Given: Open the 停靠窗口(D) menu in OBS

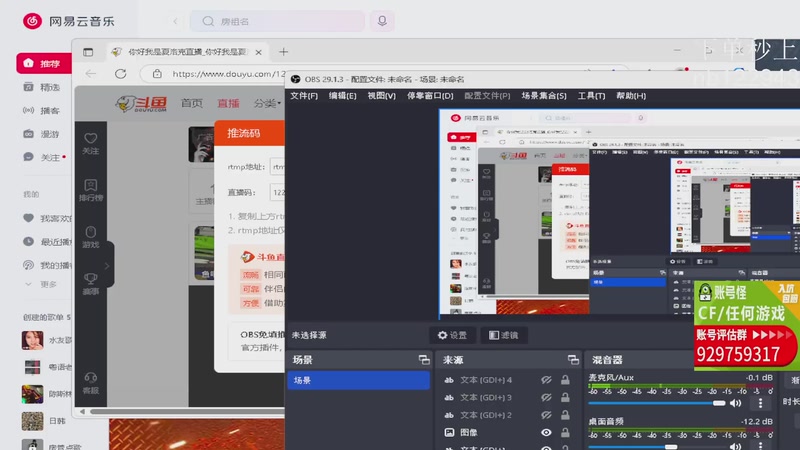Looking at the screenshot, I should click(x=430, y=96).
